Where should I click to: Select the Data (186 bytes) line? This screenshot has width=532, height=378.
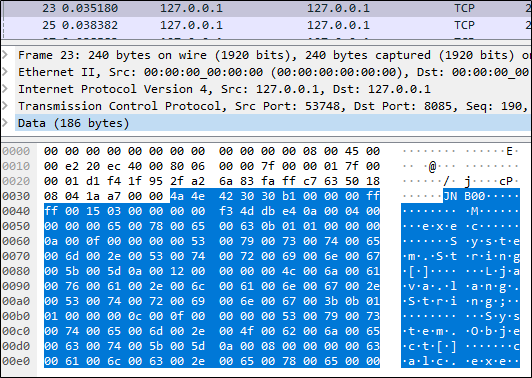point(273,123)
